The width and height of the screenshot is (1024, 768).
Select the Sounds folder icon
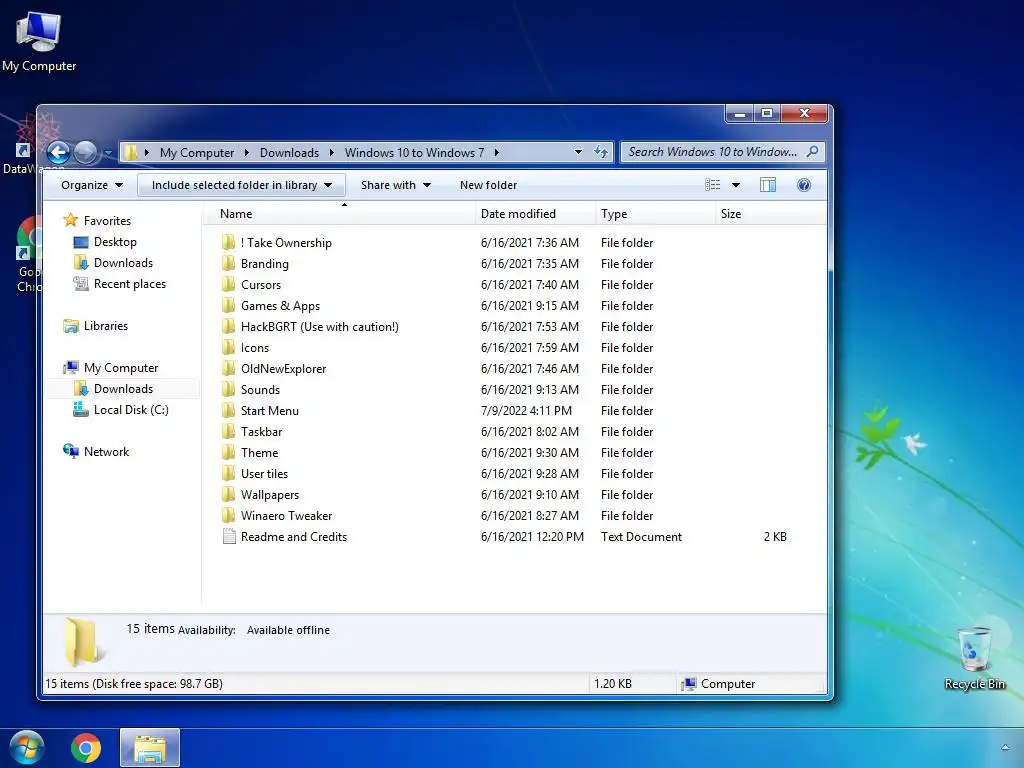pos(228,389)
